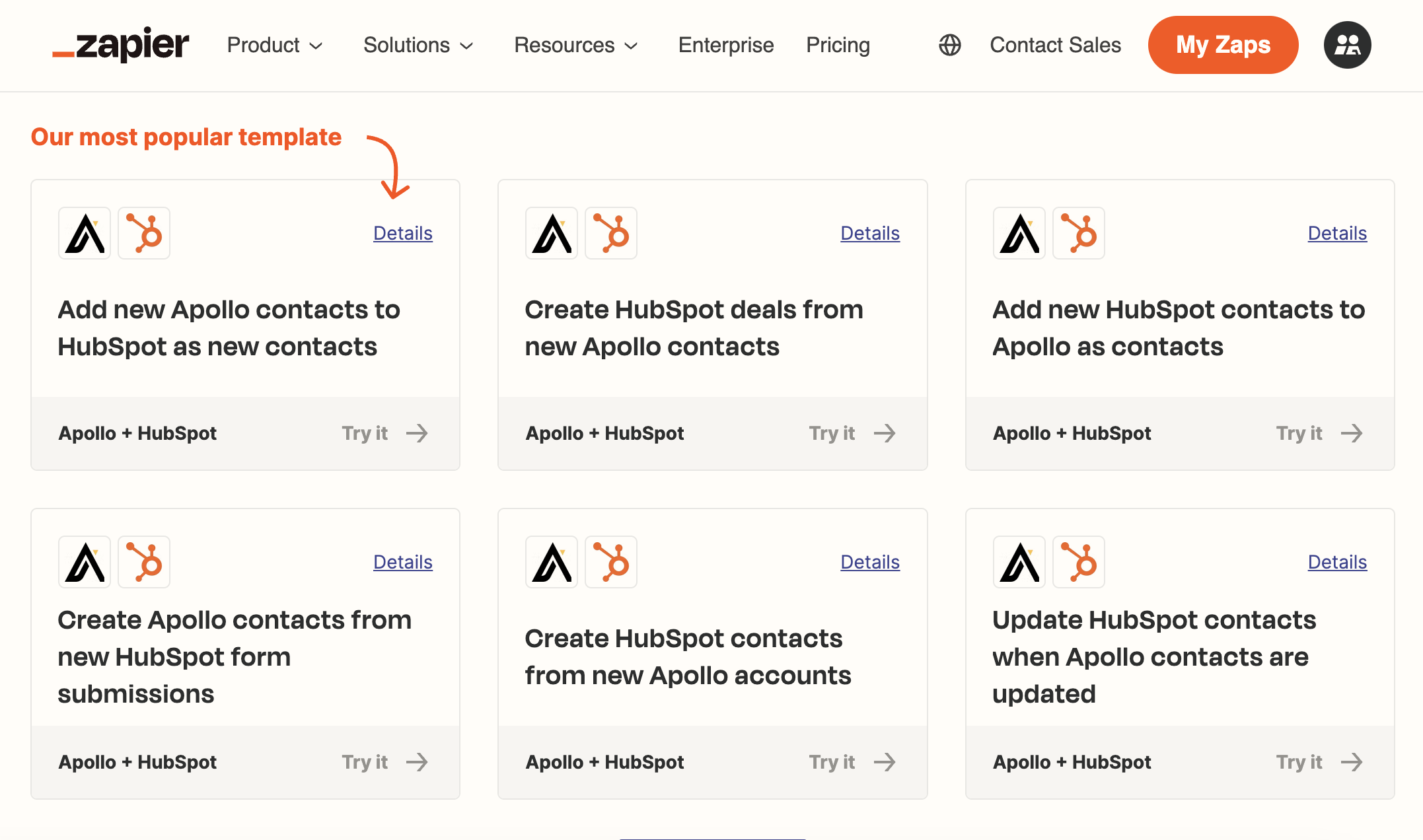Click 'Try it' on 'HubSpot form submissions' card
The height and width of the screenshot is (840, 1423).
(365, 762)
